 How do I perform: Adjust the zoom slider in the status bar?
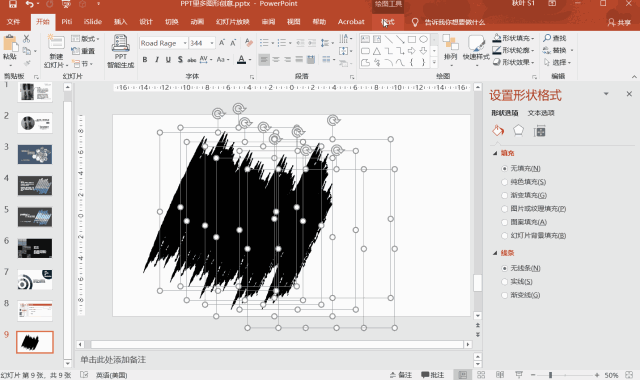pyautogui.click(x=550, y=375)
